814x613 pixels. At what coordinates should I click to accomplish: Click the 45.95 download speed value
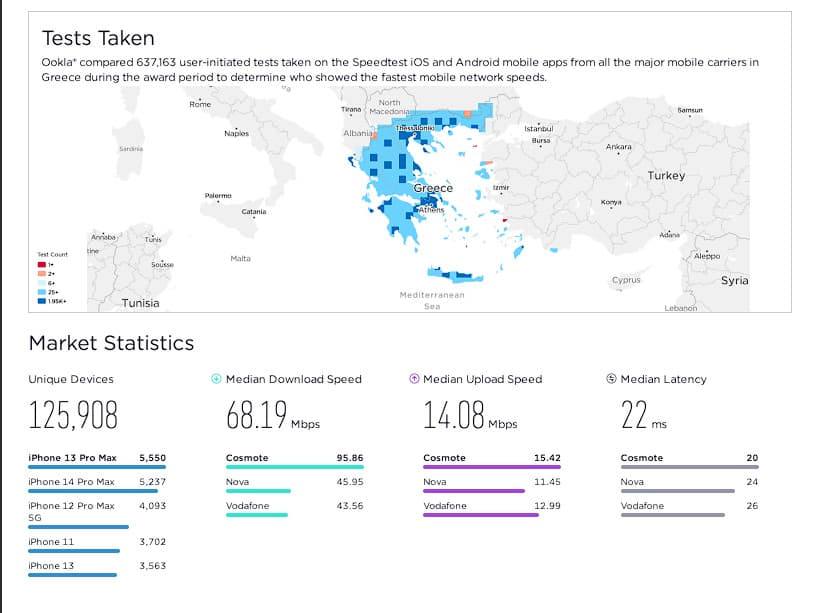350,482
